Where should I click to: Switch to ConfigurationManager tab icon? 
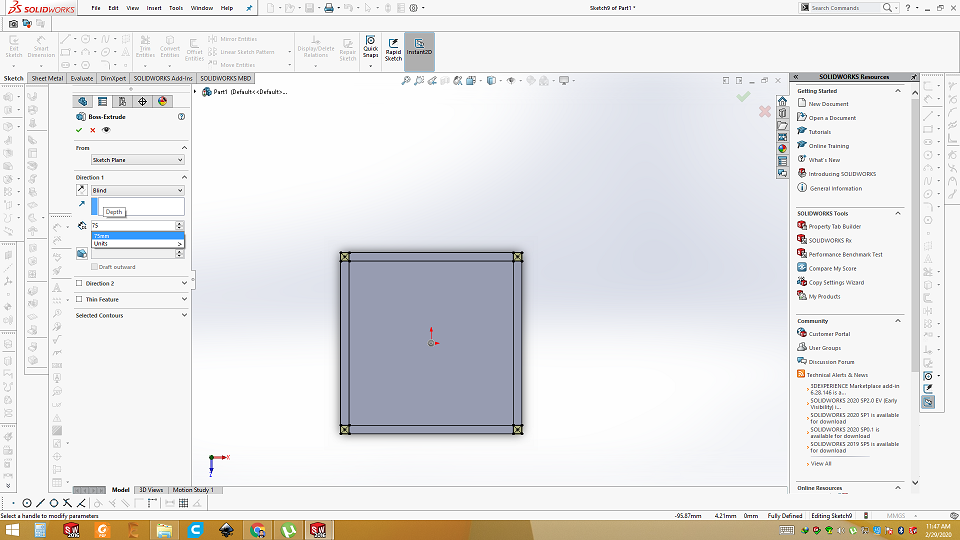(x=122, y=102)
